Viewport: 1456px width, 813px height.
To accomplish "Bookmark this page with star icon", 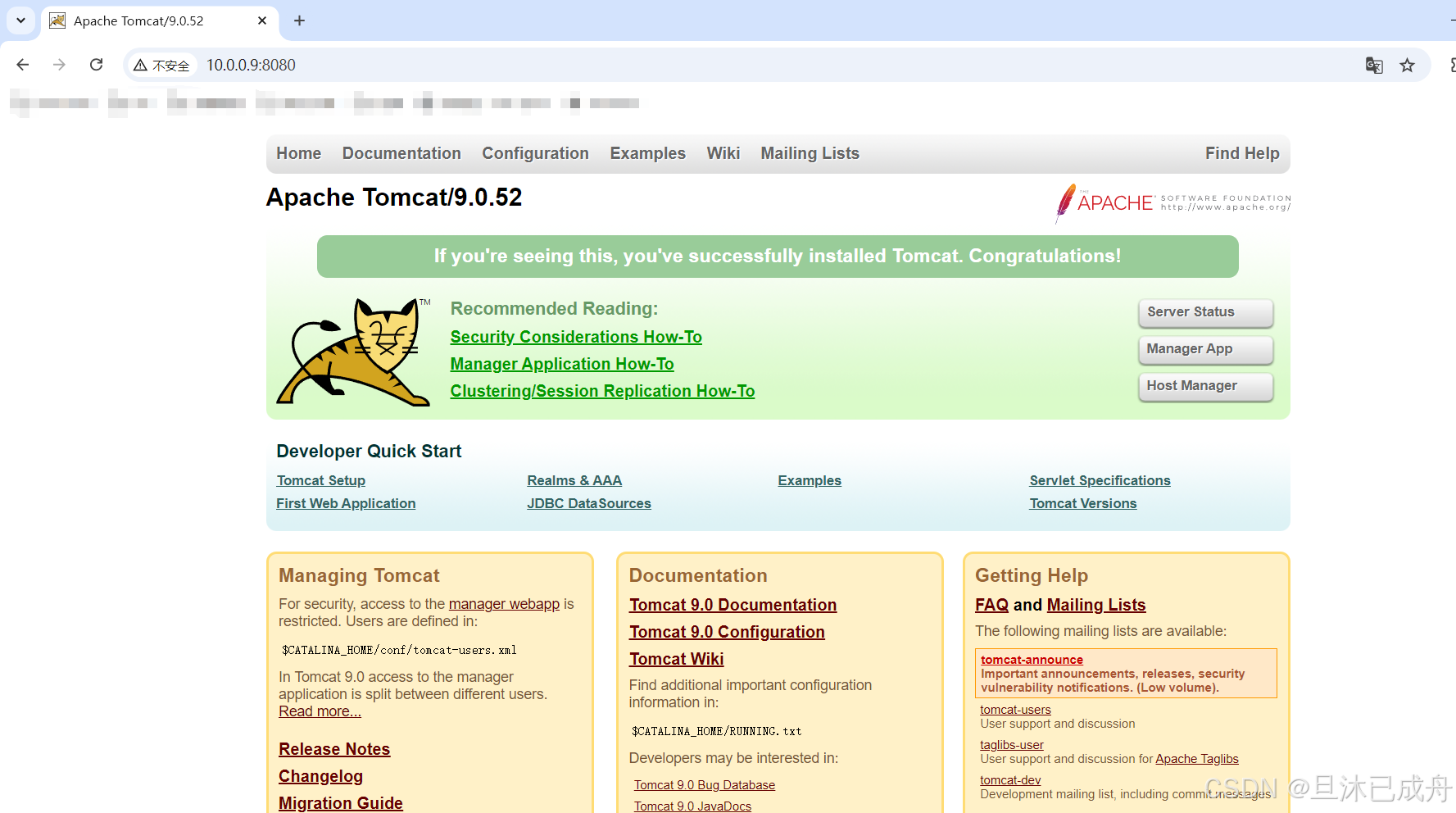I will (x=1407, y=66).
